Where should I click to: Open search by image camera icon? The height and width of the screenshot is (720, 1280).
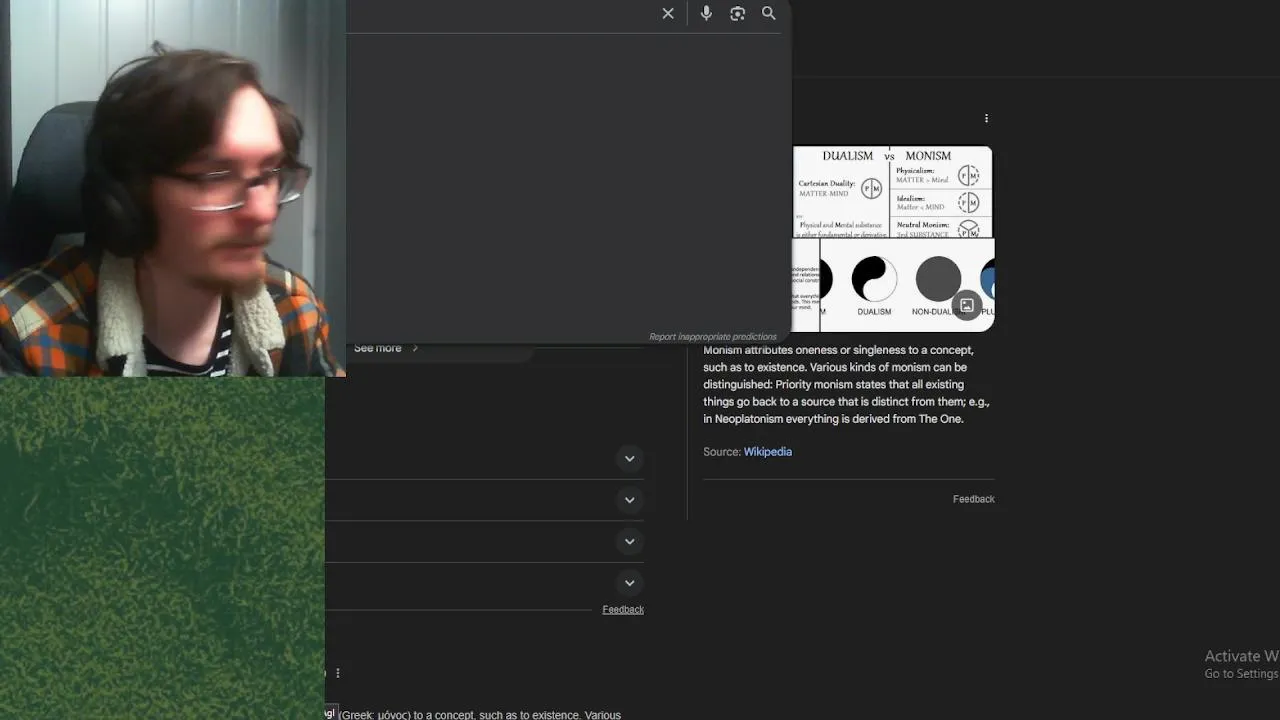click(x=737, y=13)
